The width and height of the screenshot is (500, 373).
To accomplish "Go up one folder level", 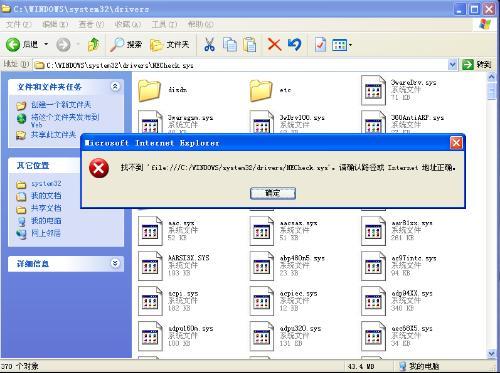I will [x=94, y=44].
